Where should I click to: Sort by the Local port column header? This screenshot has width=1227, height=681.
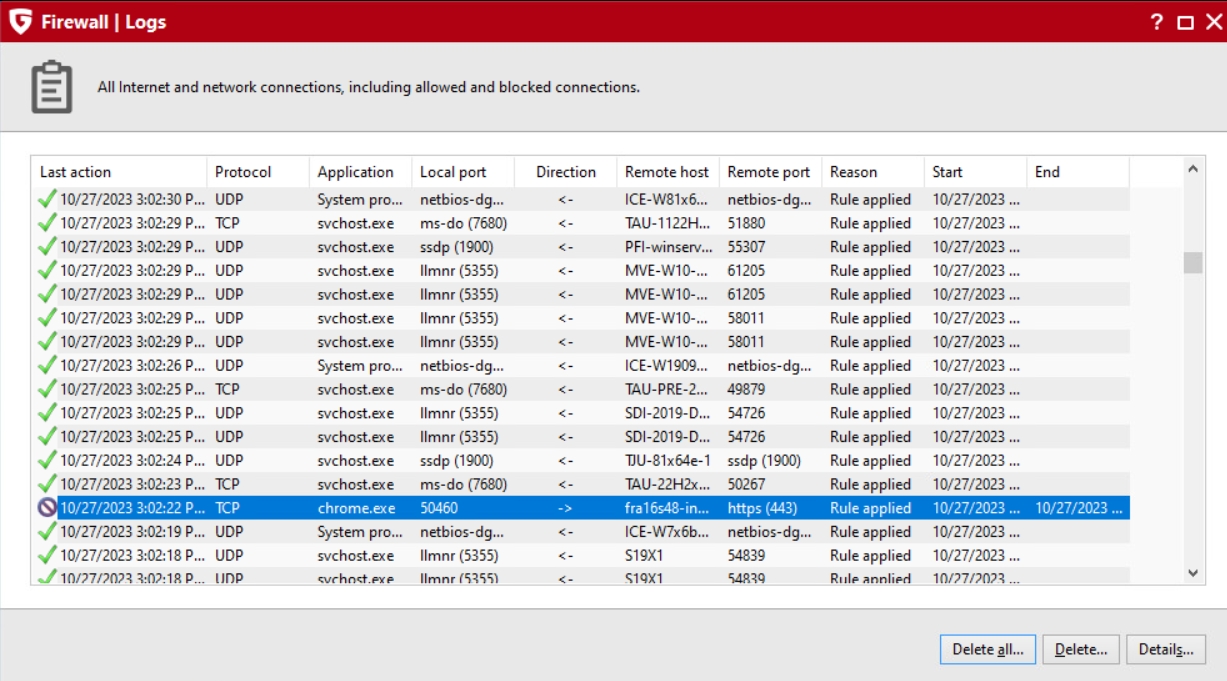(x=463, y=172)
